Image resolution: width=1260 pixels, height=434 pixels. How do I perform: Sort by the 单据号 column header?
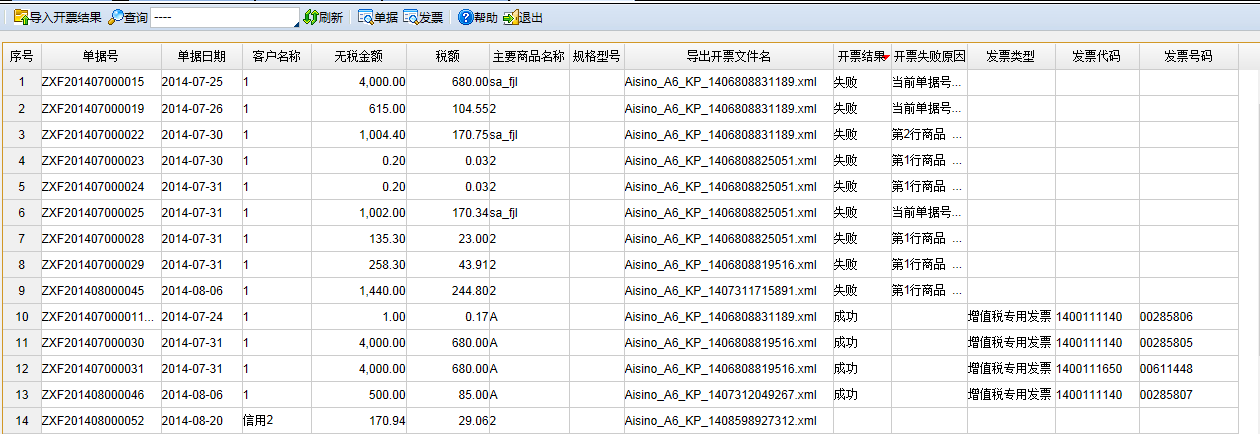pos(100,57)
